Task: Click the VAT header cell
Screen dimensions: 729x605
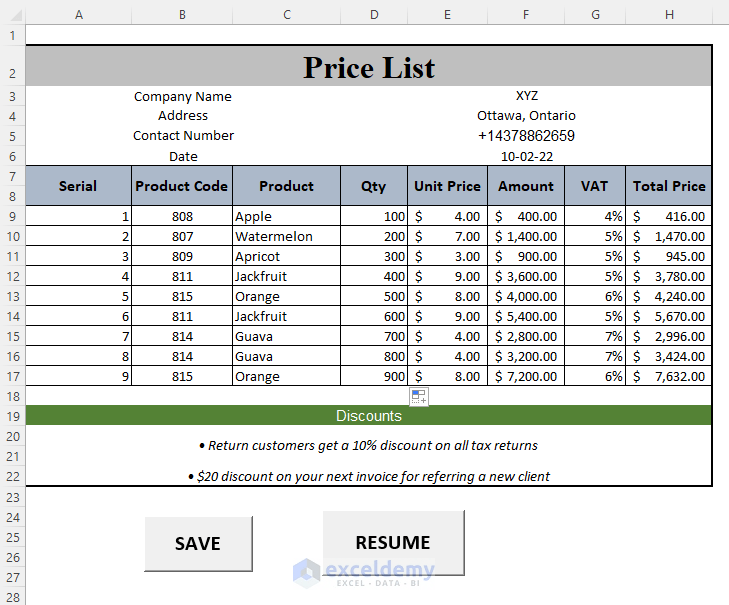Action: 595,186
